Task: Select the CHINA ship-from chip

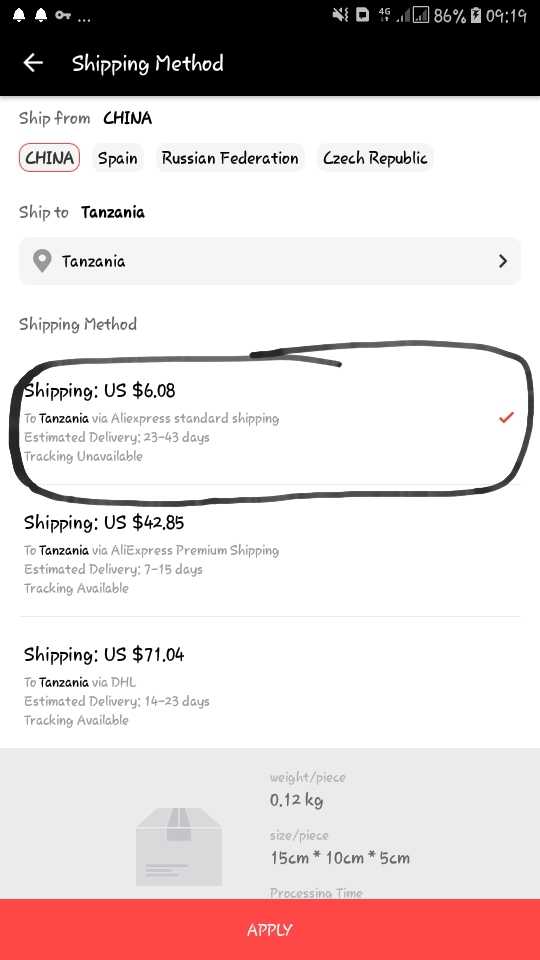Action: coord(49,158)
